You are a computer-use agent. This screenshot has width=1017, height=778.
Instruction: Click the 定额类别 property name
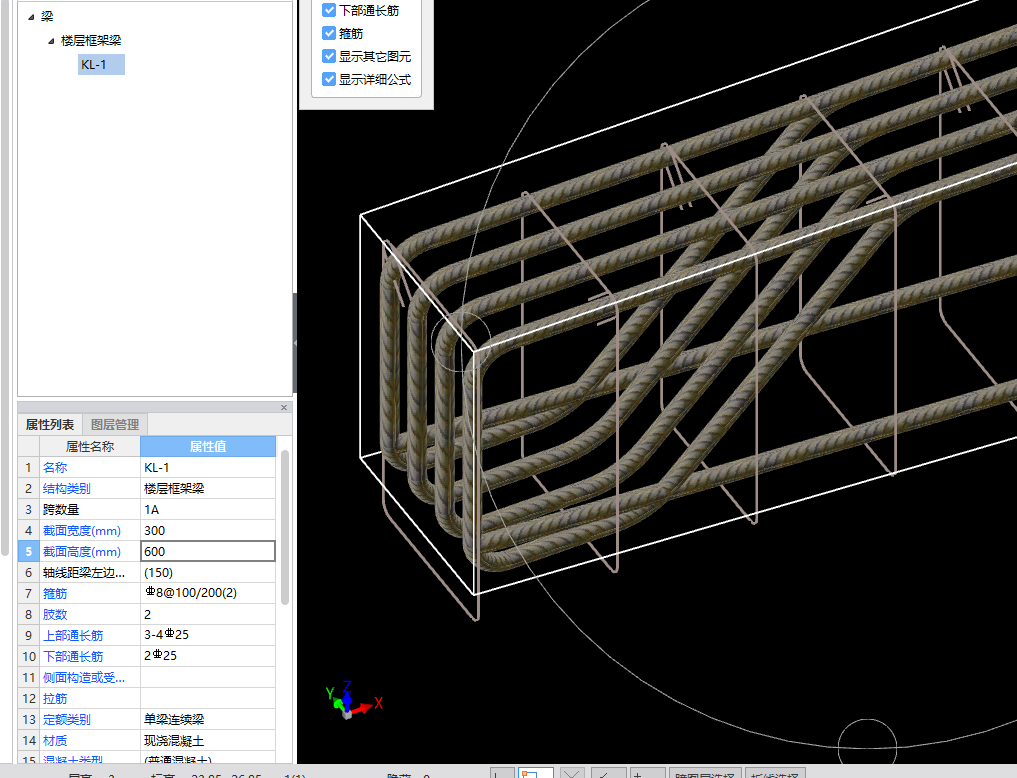pos(67,720)
